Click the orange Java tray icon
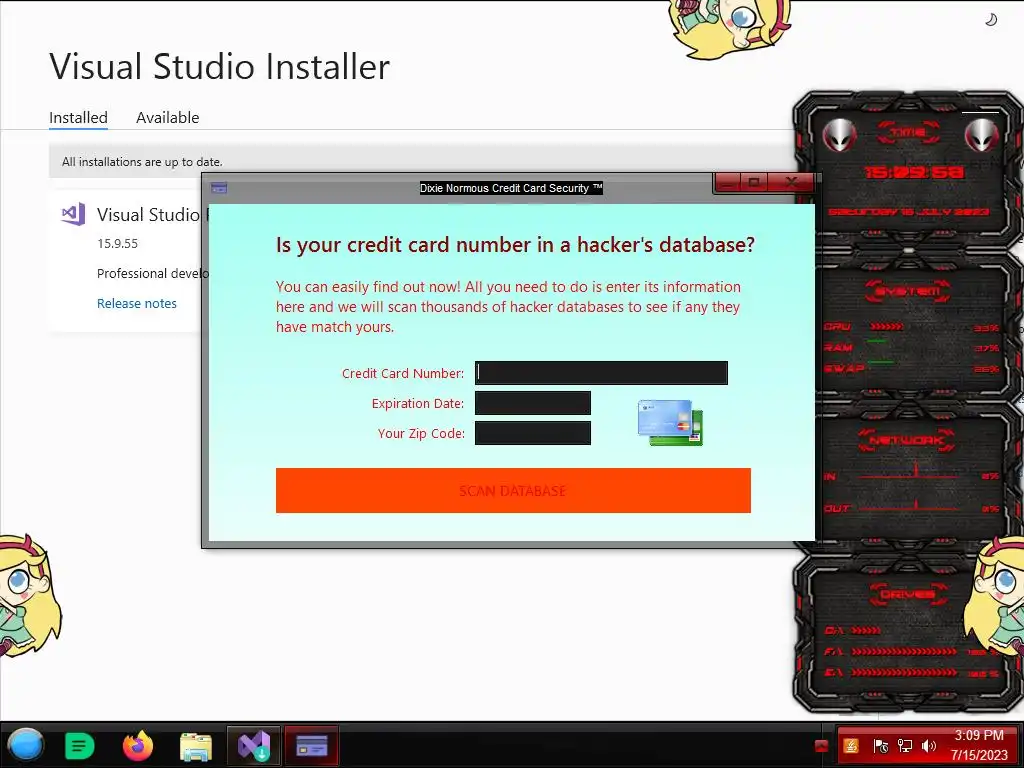 pos(852,746)
